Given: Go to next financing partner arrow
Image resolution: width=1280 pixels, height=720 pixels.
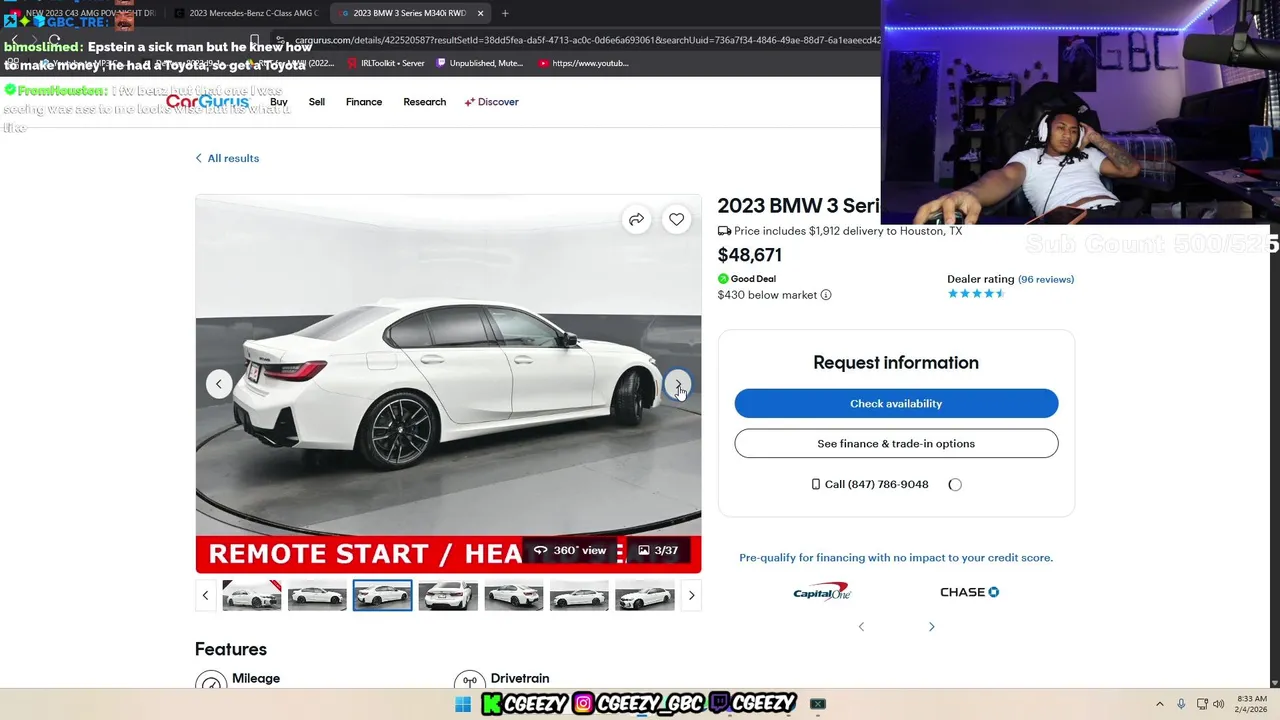Looking at the screenshot, I should tap(931, 627).
